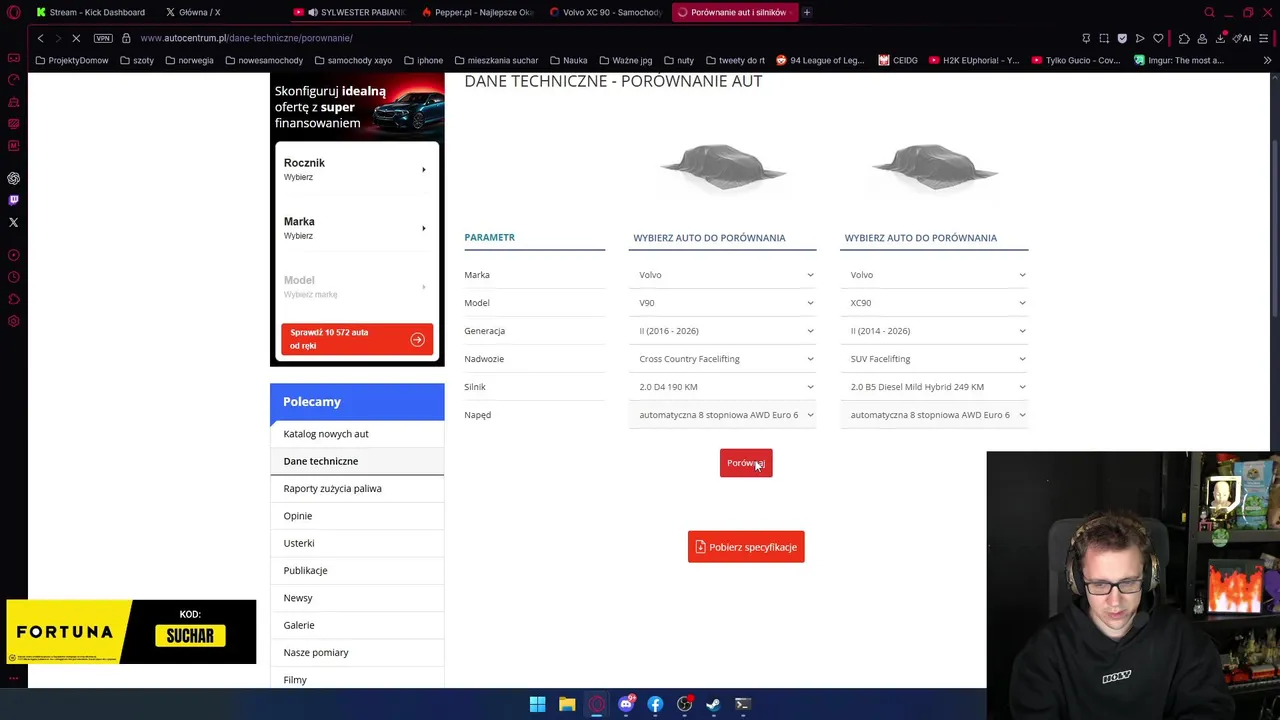This screenshot has height=720, width=1280.
Task: Bookmark page with heart icon
Action: click(x=1158, y=38)
